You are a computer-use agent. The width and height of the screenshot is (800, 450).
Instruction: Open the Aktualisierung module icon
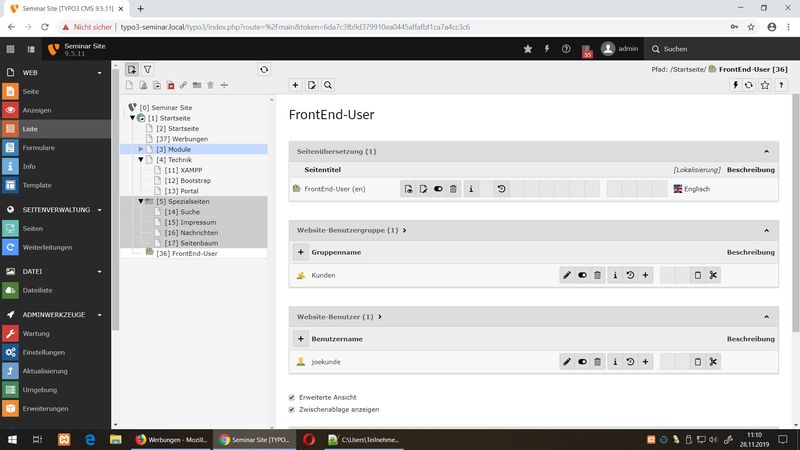click(x=10, y=371)
